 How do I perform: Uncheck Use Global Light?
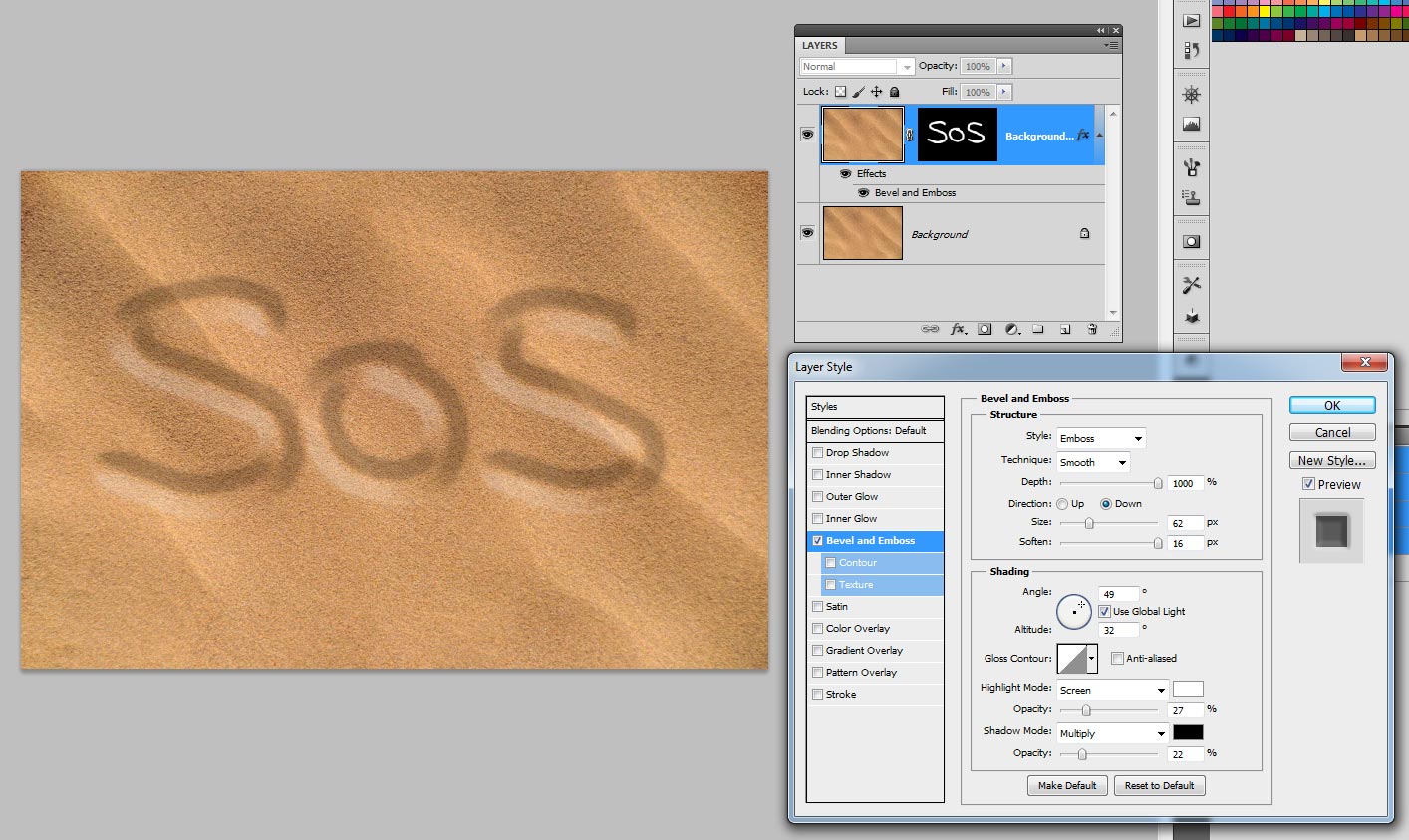click(1104, 612)
